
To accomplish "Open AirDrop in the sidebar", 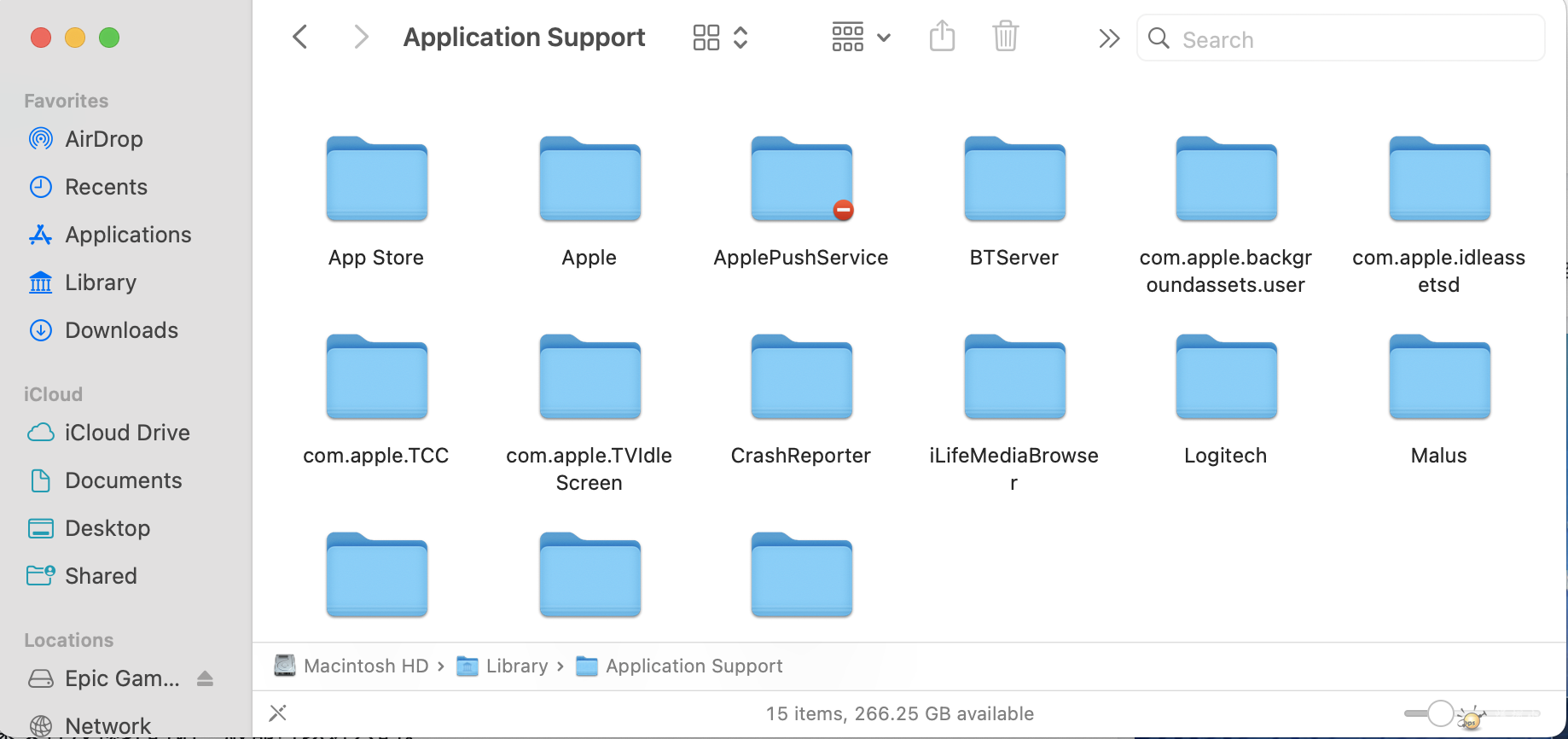I will (x=103, y=139).
